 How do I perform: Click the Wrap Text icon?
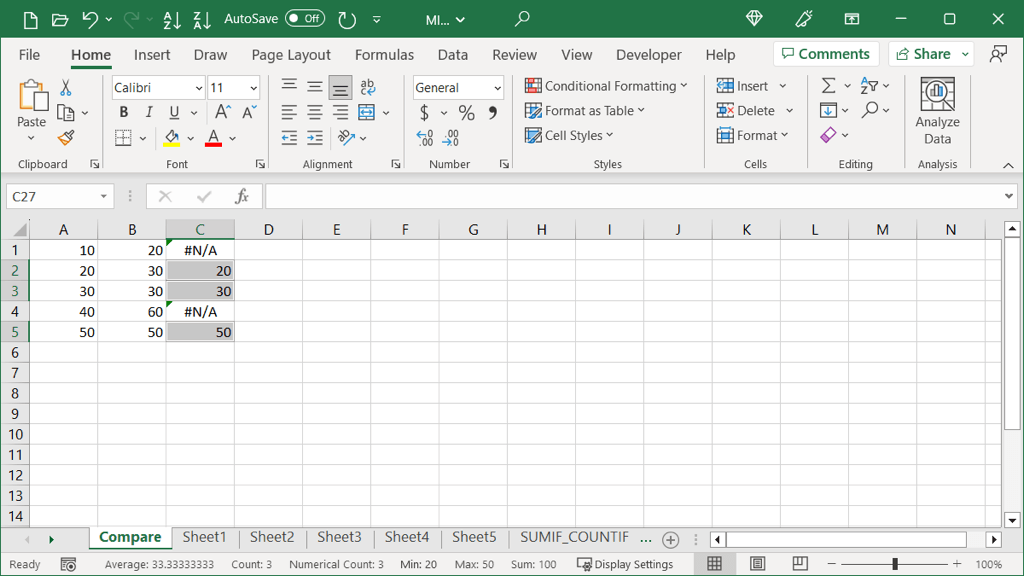pos(367,87)
